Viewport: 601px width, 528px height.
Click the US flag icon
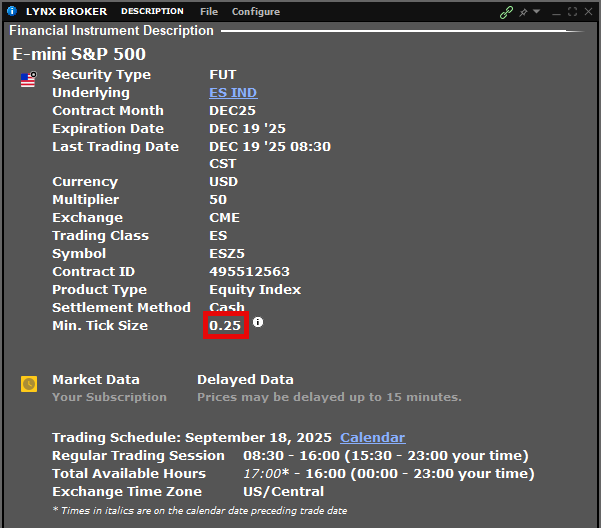tap(28, 80)
